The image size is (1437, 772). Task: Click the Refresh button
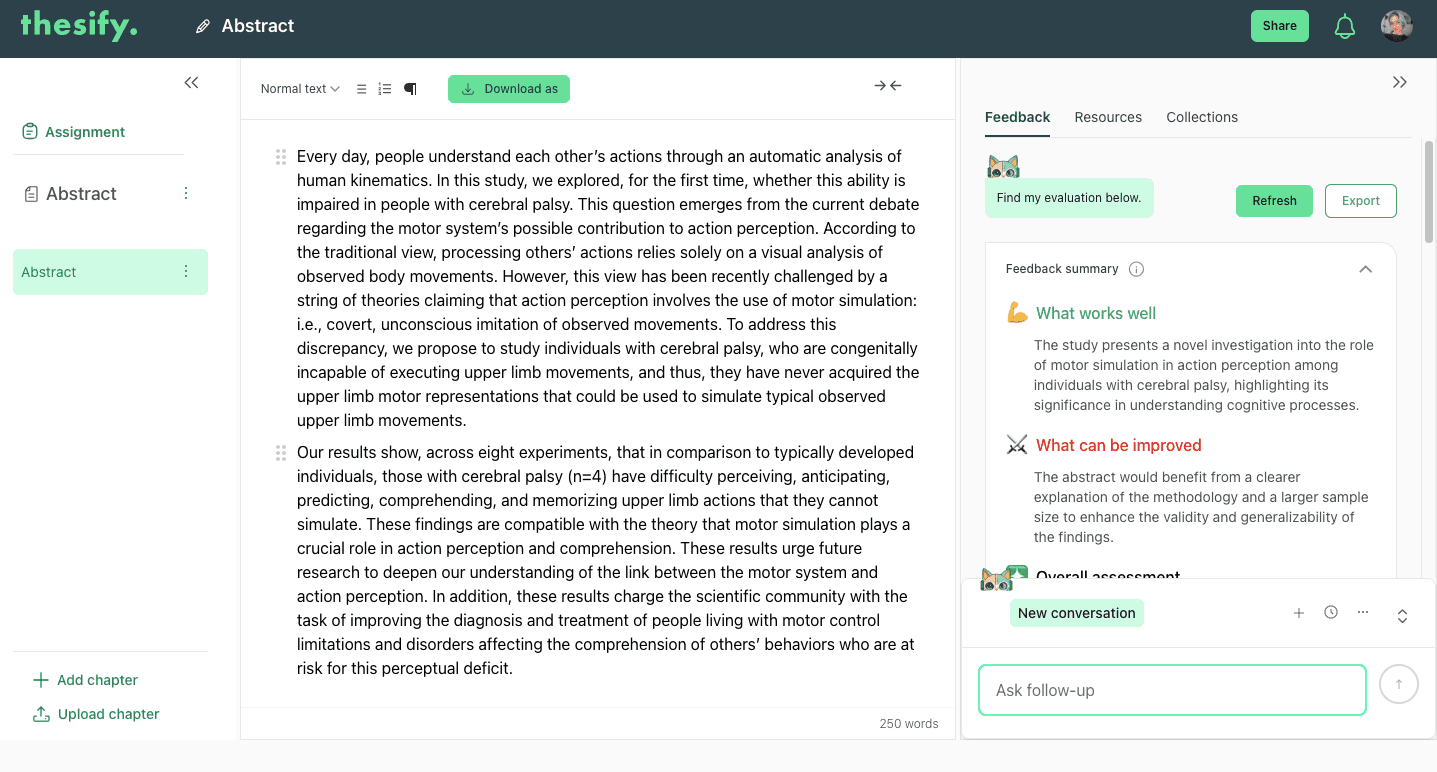click(x=1274, y=201)
